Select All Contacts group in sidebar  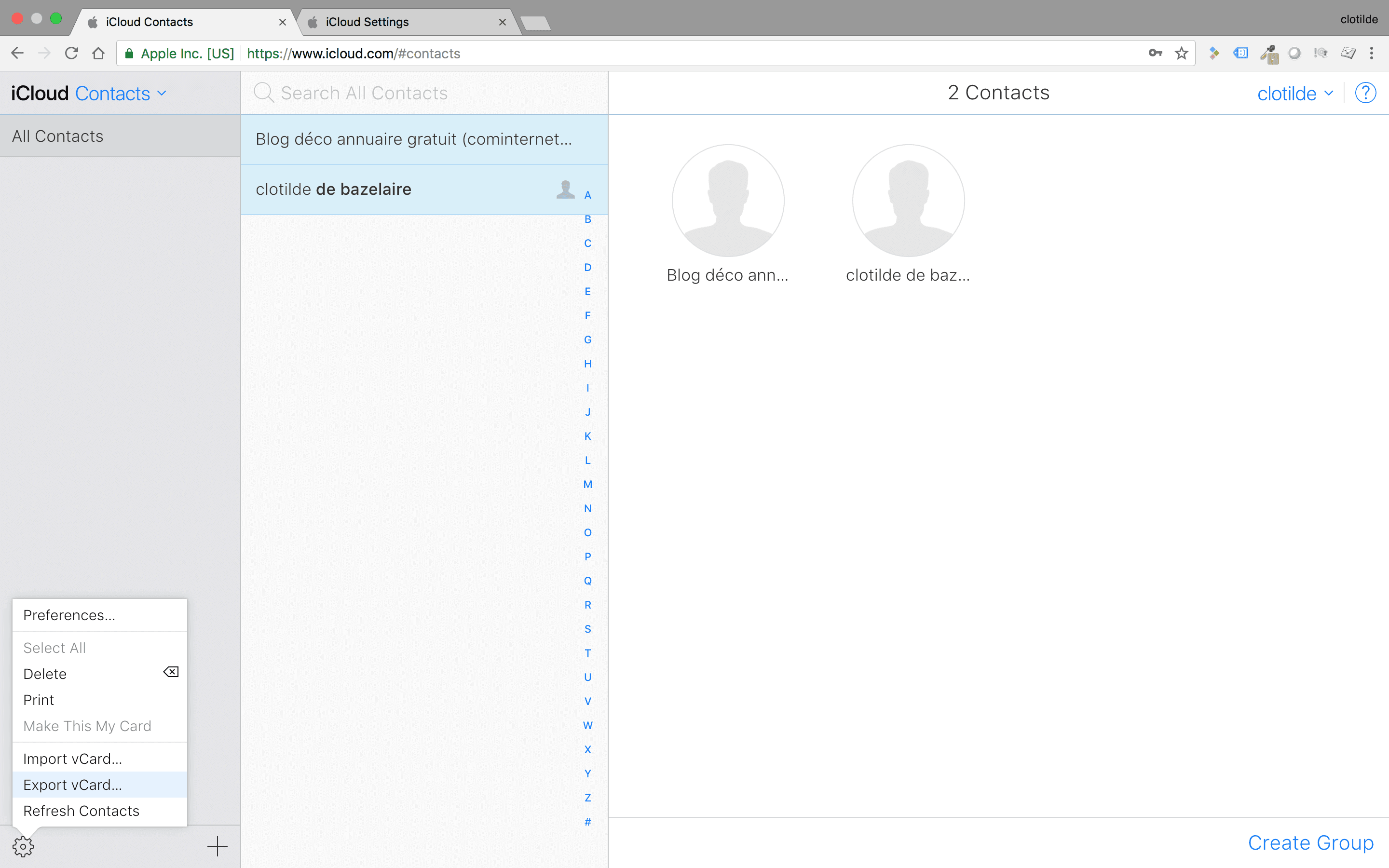(57, 136)
